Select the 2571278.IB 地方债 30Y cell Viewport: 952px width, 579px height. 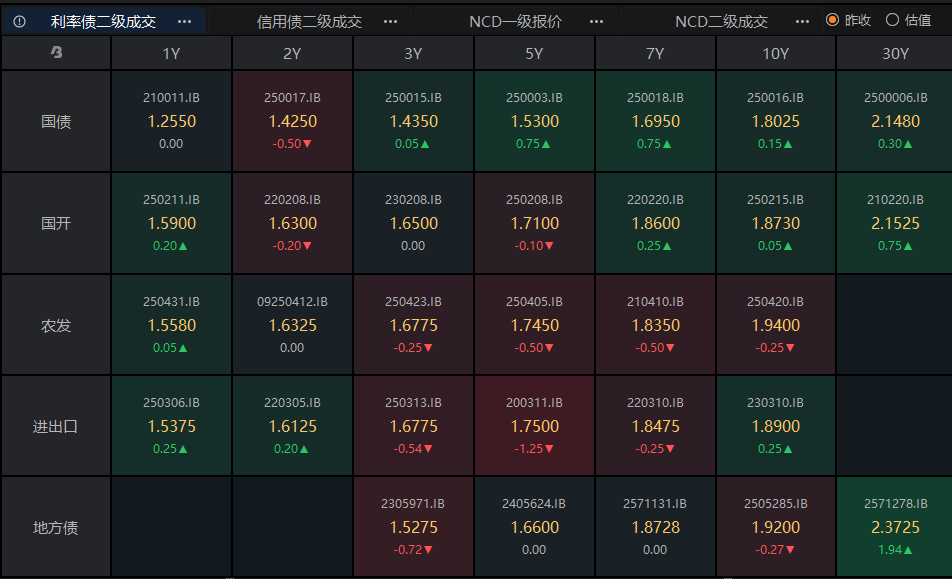[894, 527]
